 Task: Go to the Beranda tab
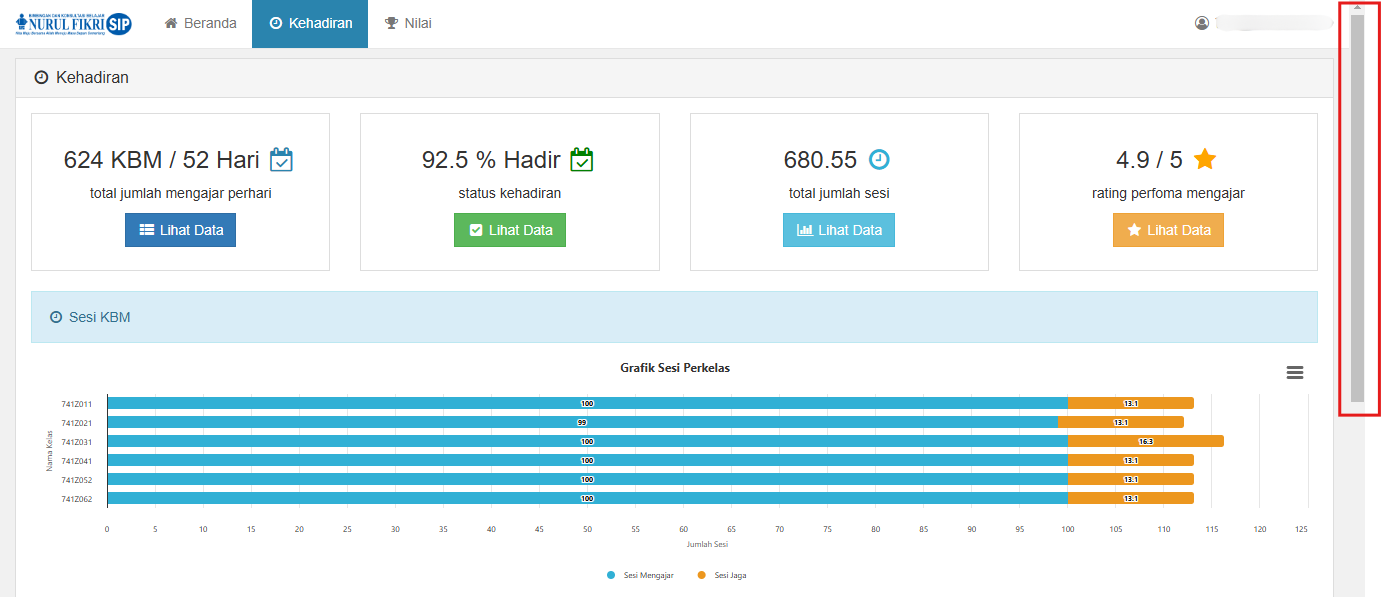[x=200, y=23]
